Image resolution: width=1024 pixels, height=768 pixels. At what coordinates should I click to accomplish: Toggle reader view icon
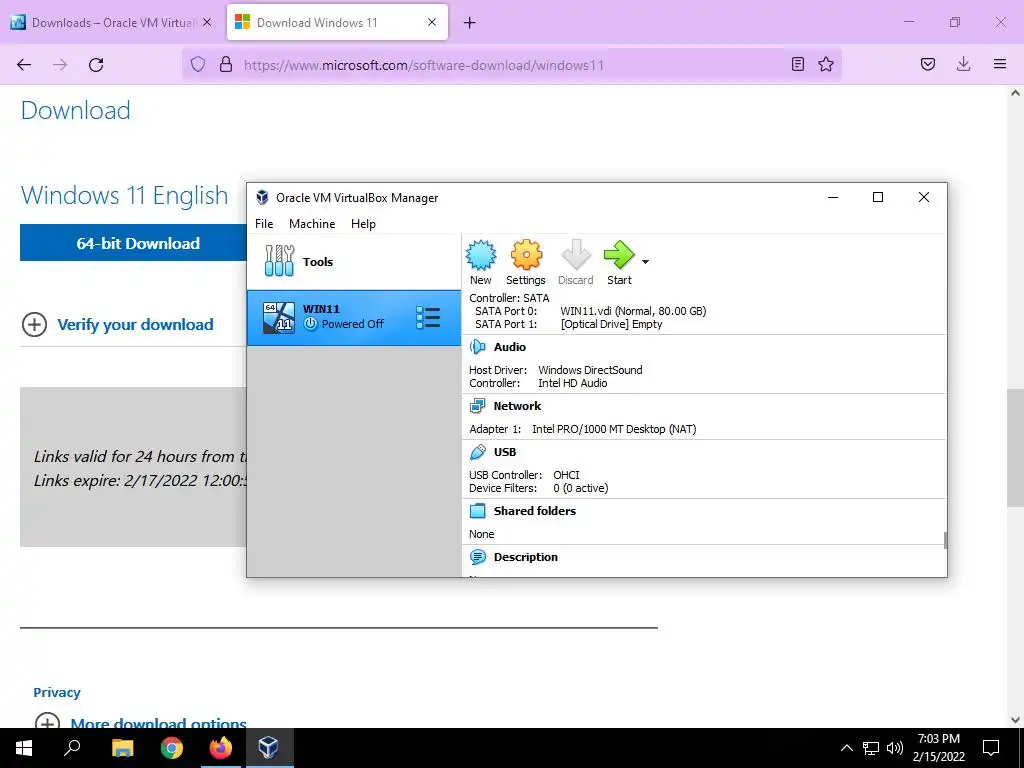[x=797, y=64]
